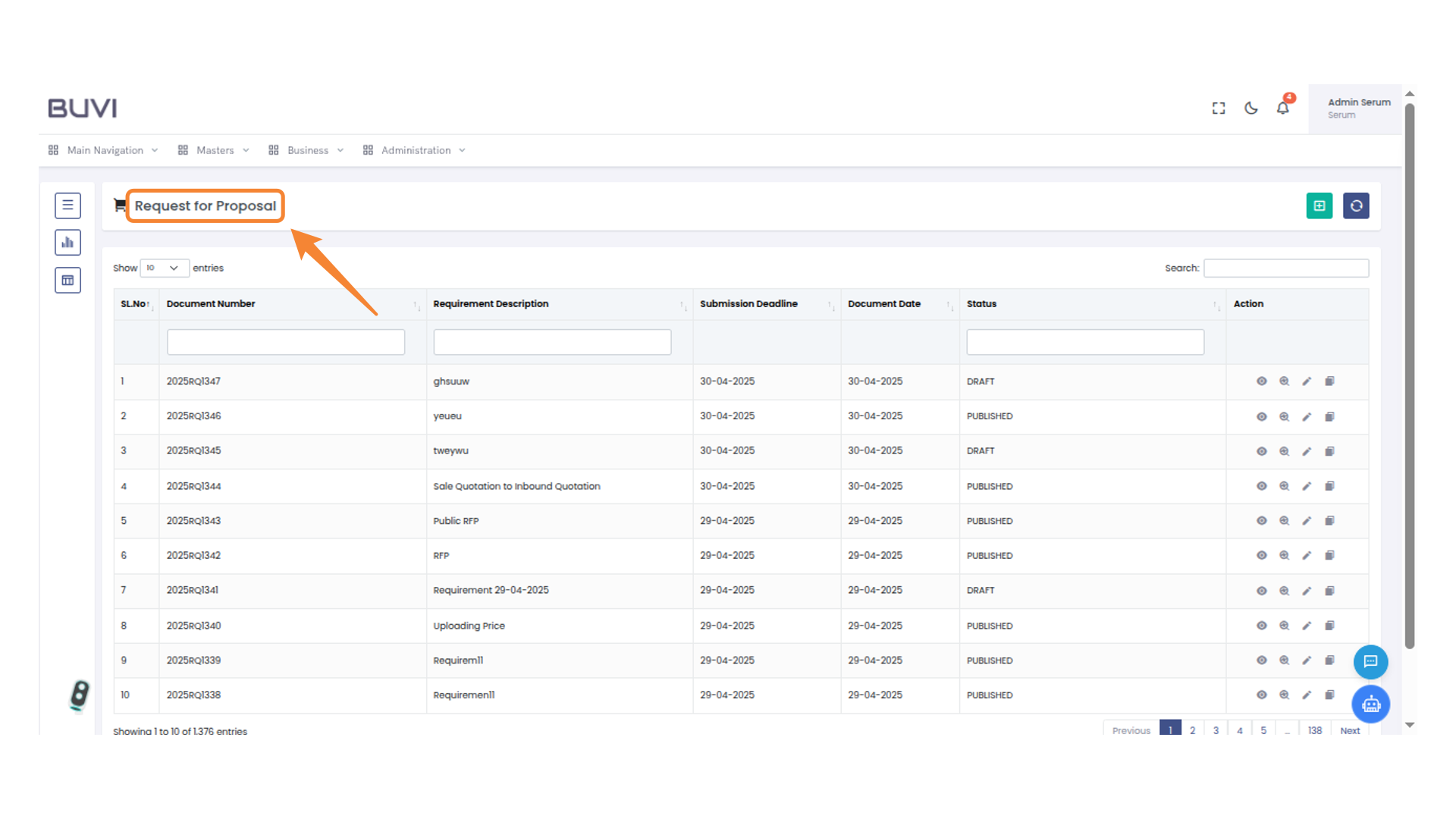Open the chatbot robot floating icon
The image size is (1456, 819).
click(1370, 704)
